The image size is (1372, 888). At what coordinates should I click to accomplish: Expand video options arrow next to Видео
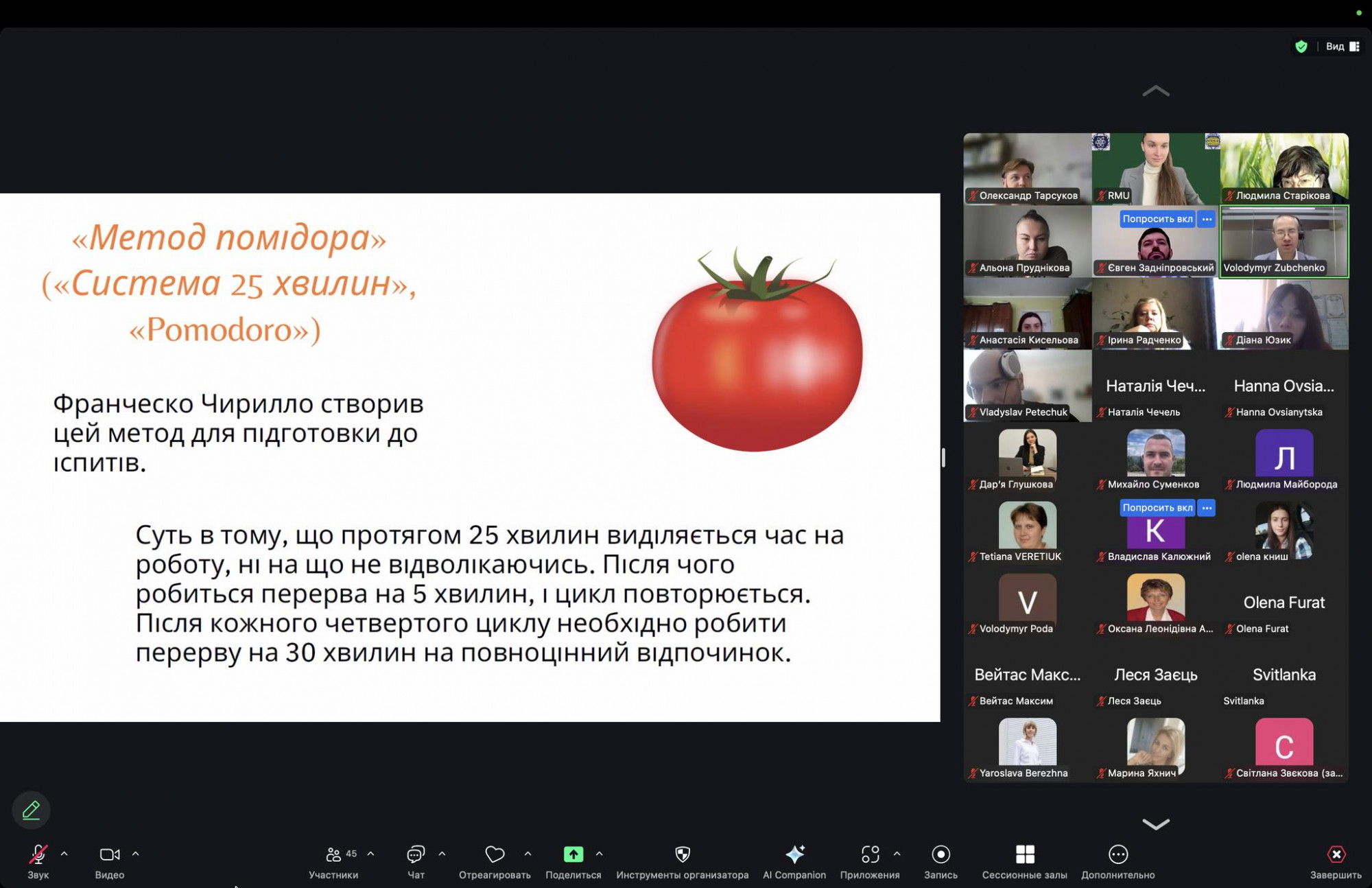click(136, 854)
